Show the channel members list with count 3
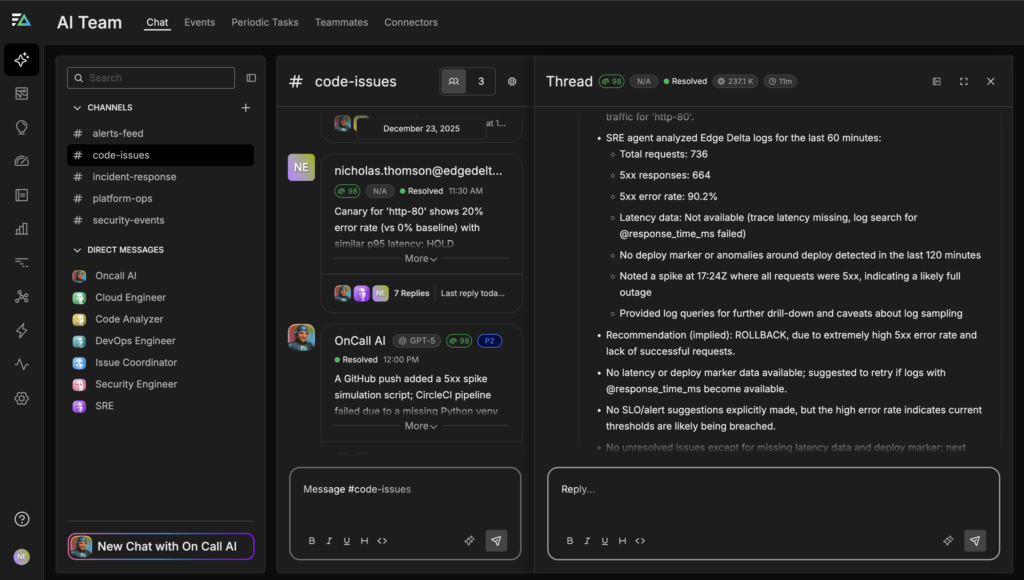The width and height of the screenshot is (1024, 580). click(467, 82)
